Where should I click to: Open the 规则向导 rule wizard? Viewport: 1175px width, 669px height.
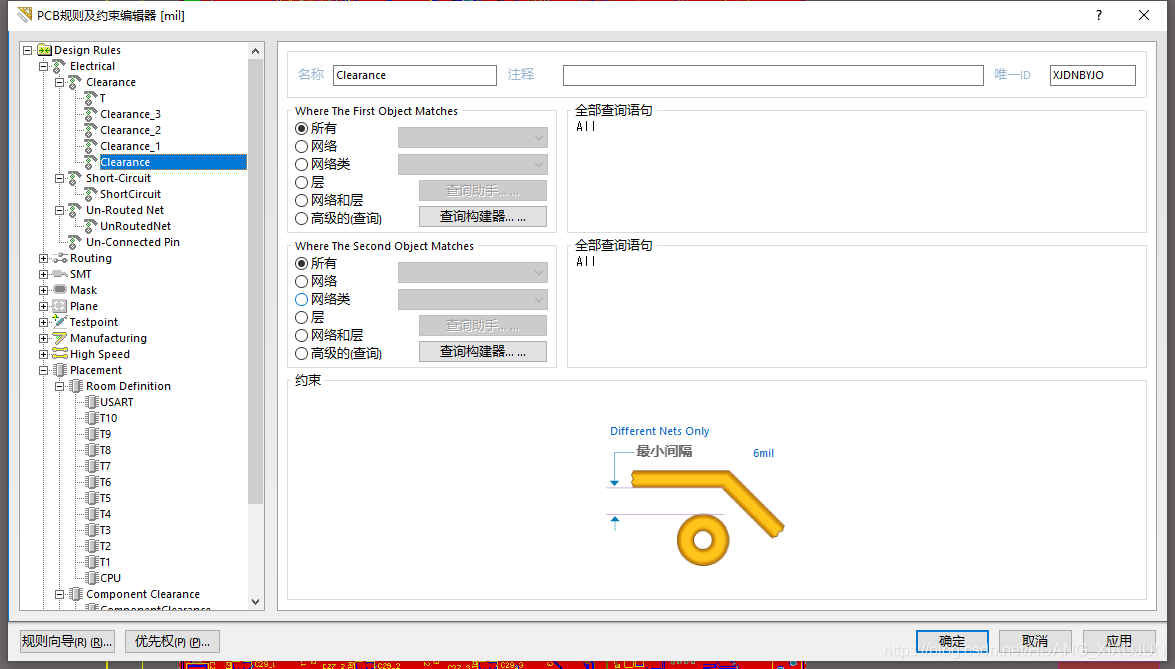click(x=65, y=641)
